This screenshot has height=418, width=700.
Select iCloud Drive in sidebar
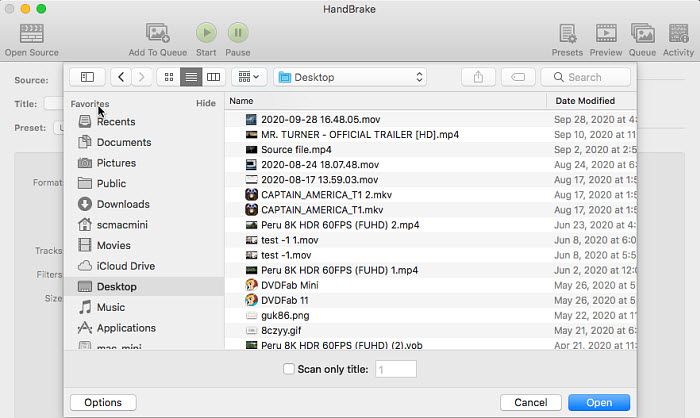pos(125,266)
